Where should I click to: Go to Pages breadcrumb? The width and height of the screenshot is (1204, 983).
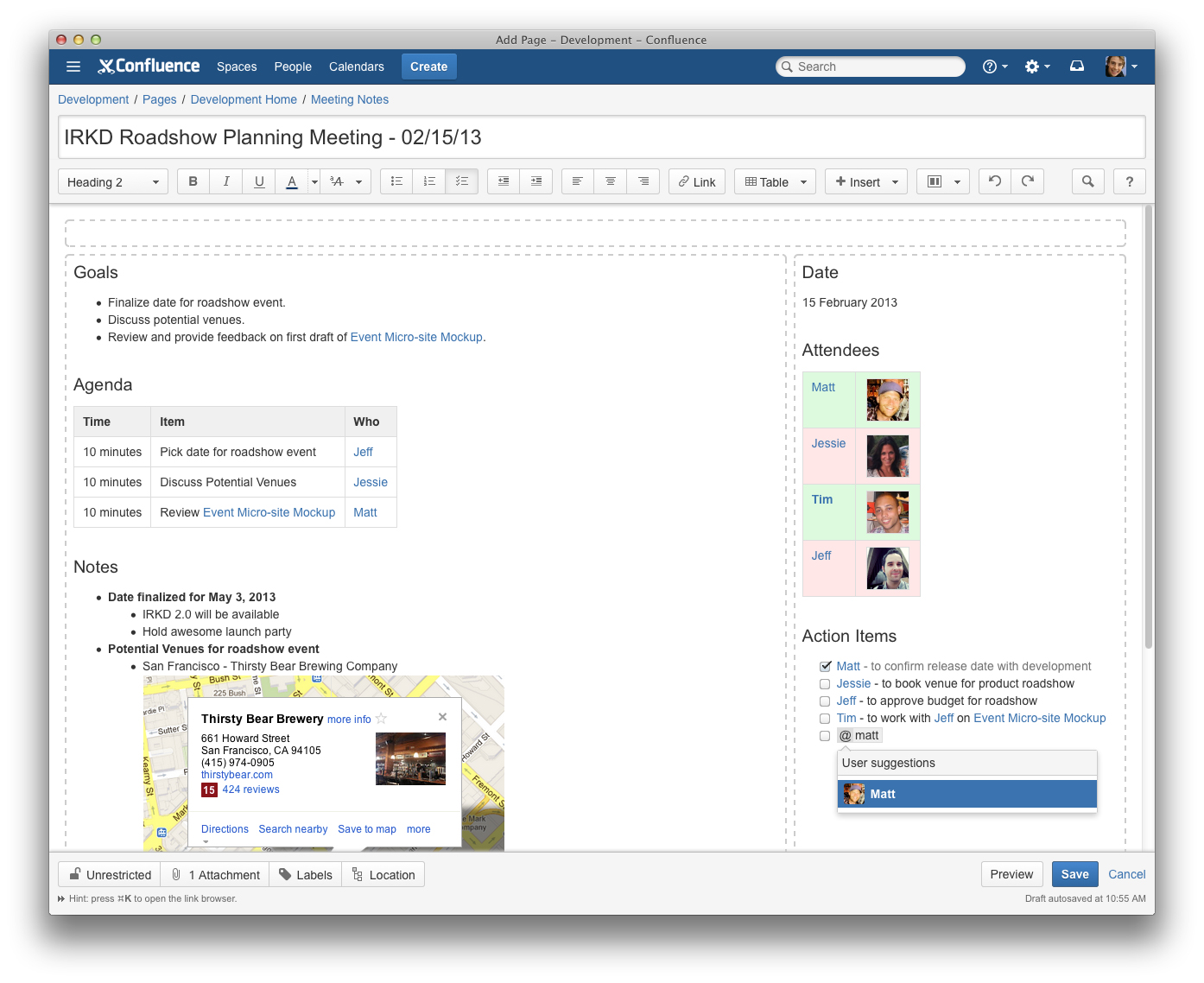160,99
